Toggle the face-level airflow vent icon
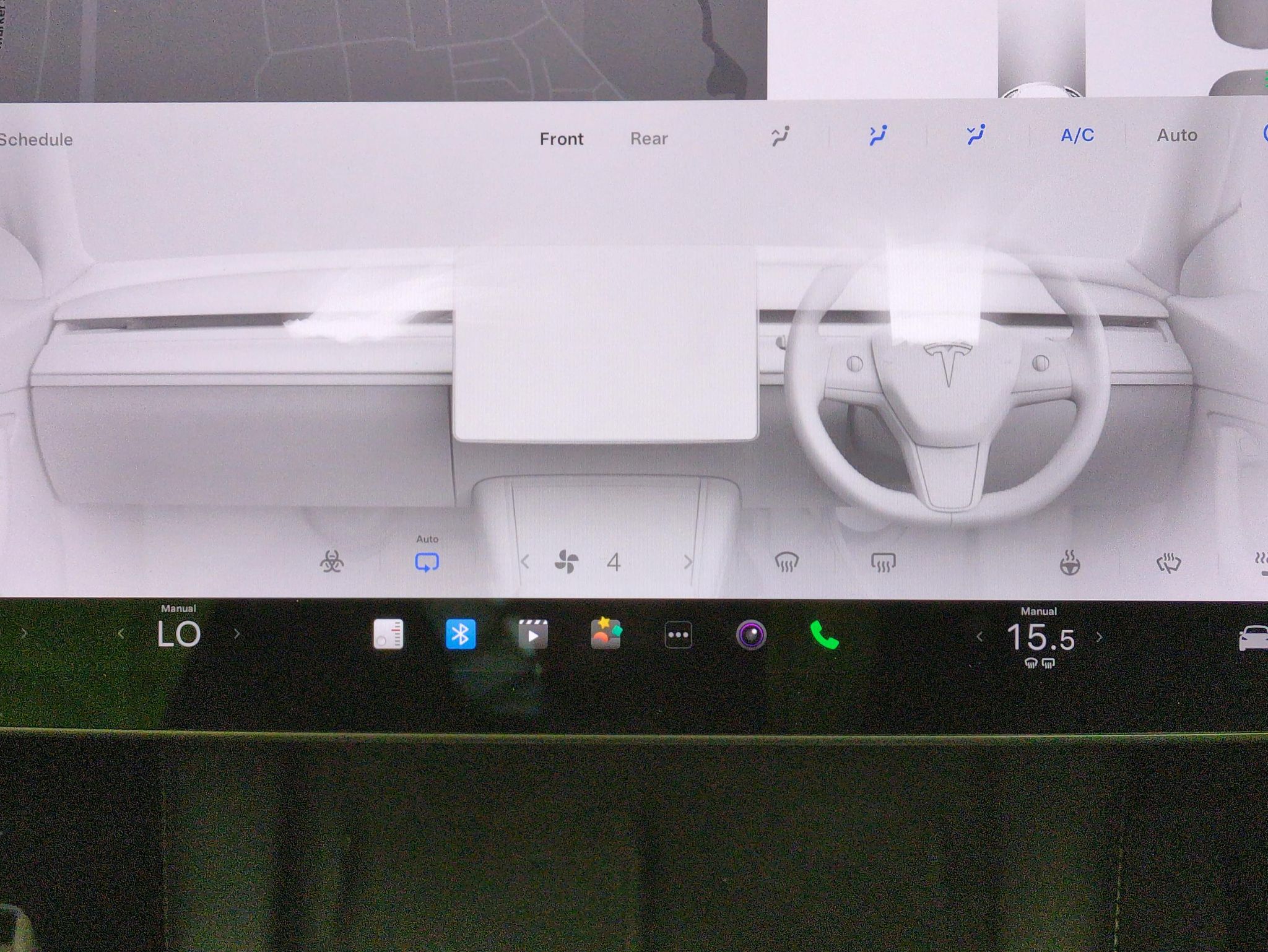The width and height of the screenshot is (1268, 952). pyautogui.click(x=879, y=135)
